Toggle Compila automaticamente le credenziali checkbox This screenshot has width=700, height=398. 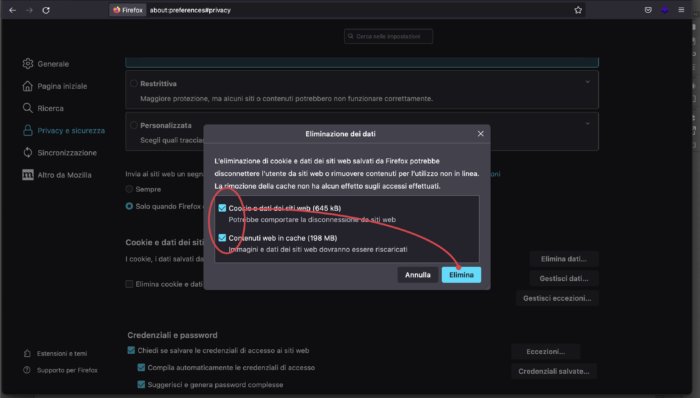142,367
